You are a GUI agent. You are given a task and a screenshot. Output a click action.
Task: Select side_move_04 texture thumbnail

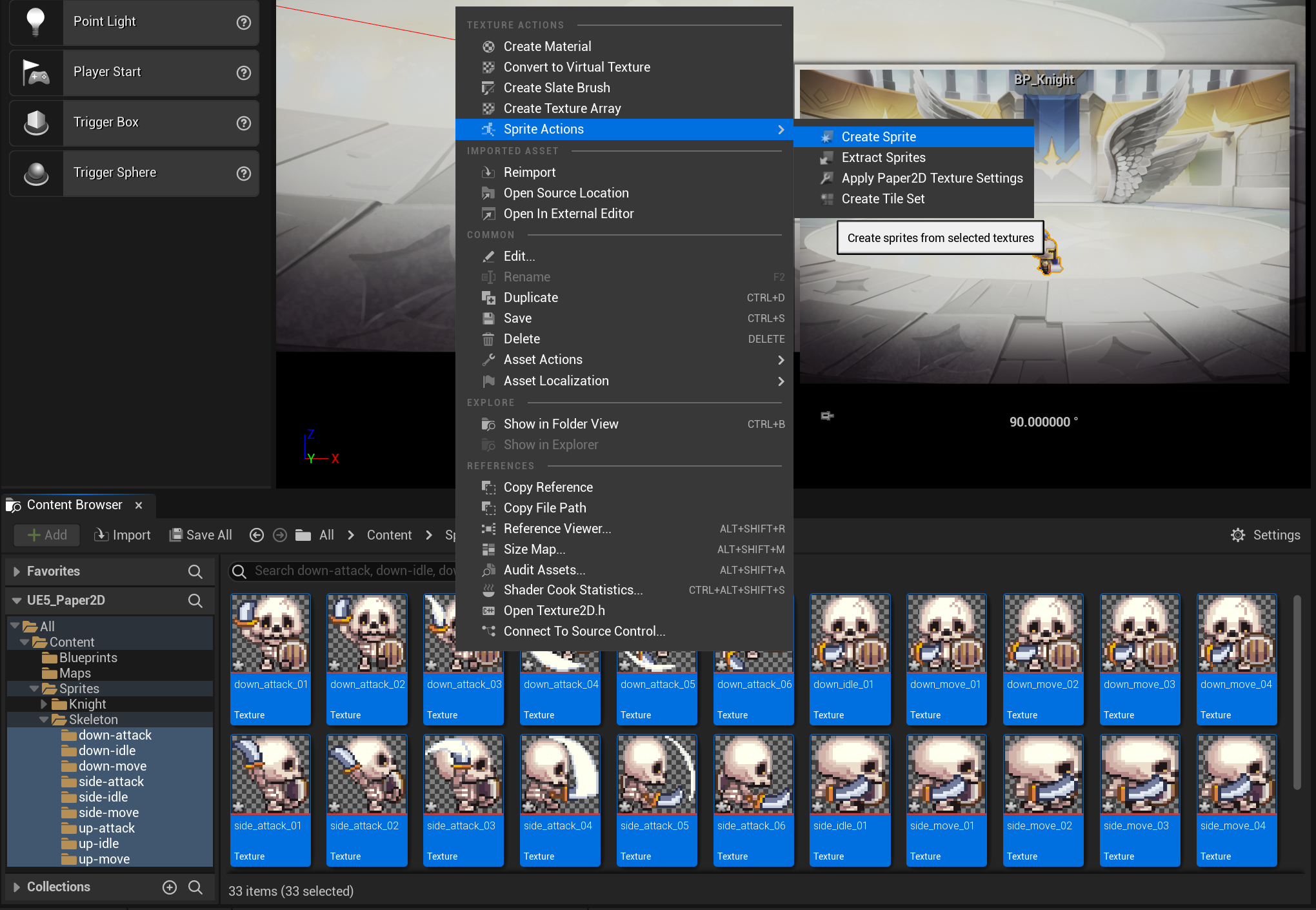(1237, 800)
